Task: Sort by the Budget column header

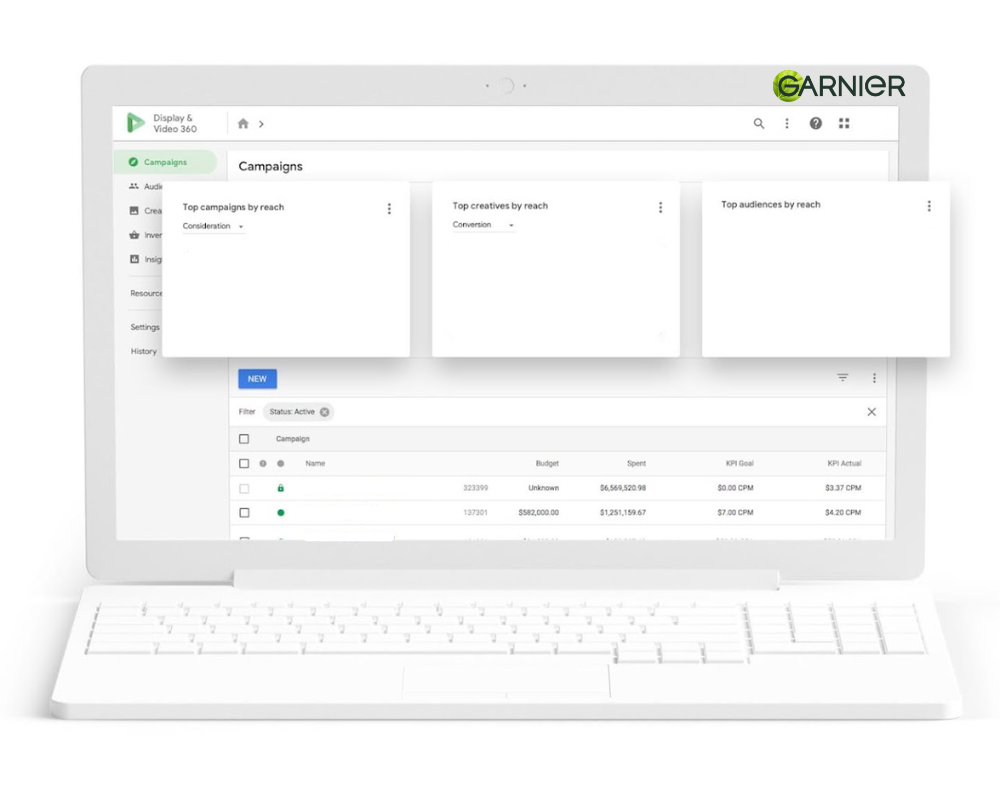Action: (547, 464)
